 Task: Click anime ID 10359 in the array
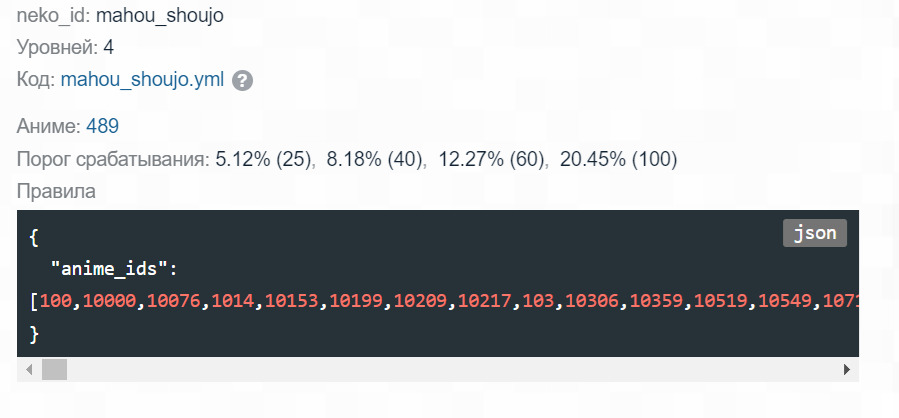(657, 300)
